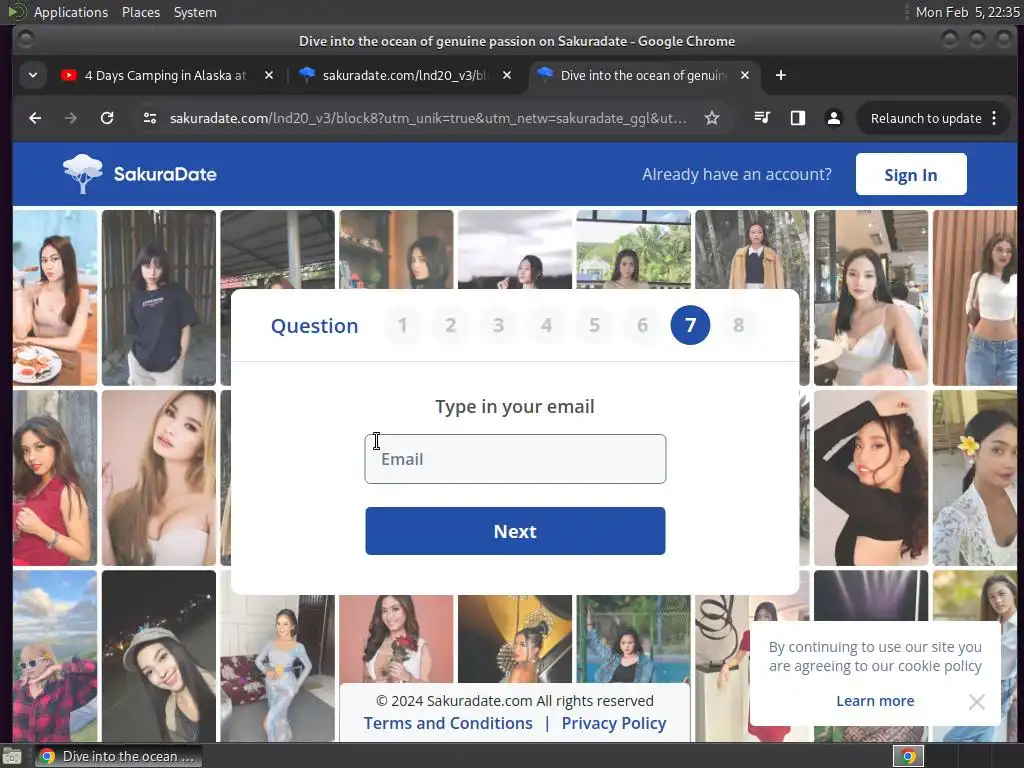Select question step 4
The height and width of the screenshot is (768, 1024).
pyautogui.click(x=547, y=325)
